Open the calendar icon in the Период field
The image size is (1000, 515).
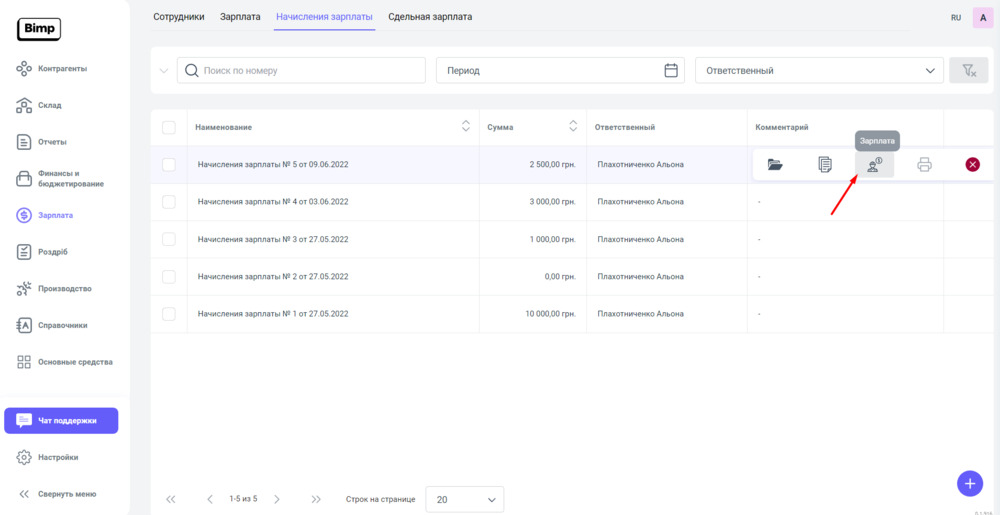pos(671,71)
